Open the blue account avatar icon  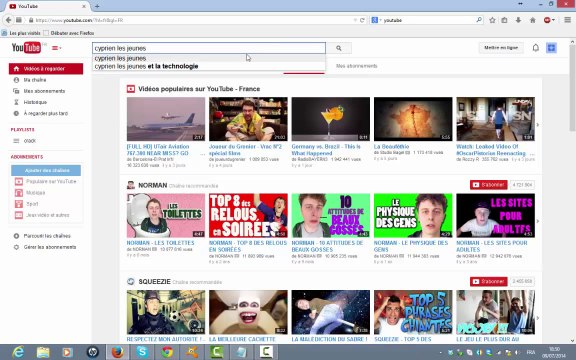pyautogui.click(x=551, y=48)
